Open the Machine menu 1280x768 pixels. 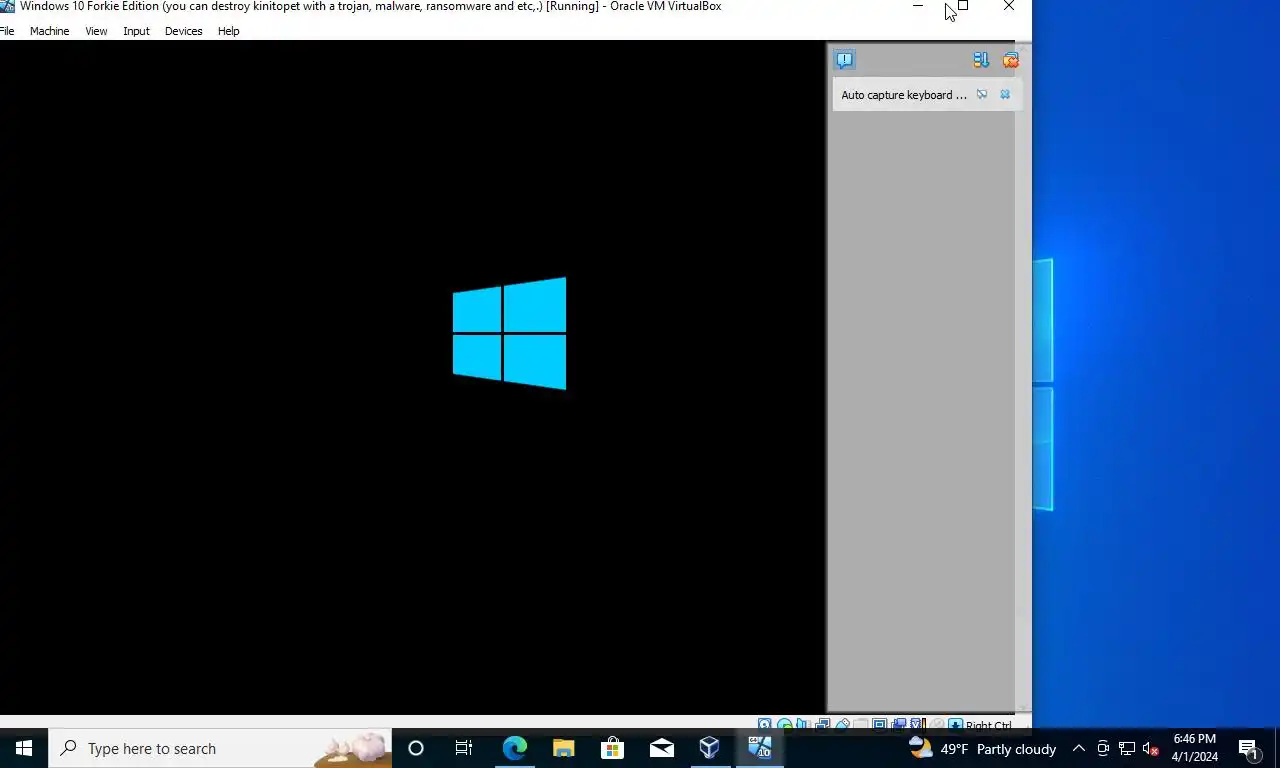(49, 31)
